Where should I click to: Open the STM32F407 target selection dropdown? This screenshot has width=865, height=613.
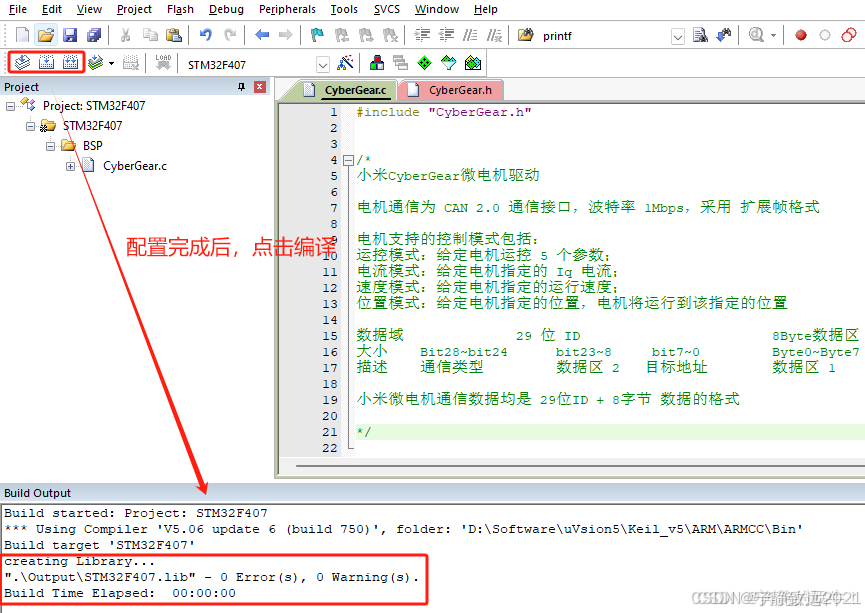point(323,65)
